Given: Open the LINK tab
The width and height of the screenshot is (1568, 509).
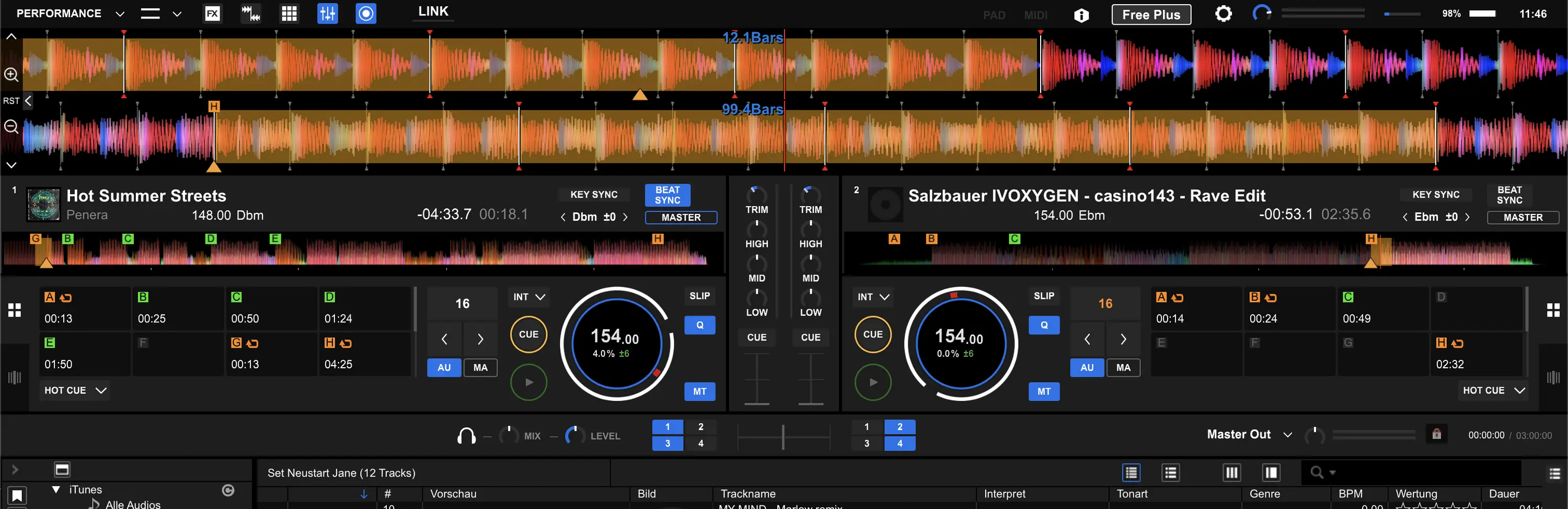Looking at the screenshot, I should pyautogui.click(x=433, y=12).
